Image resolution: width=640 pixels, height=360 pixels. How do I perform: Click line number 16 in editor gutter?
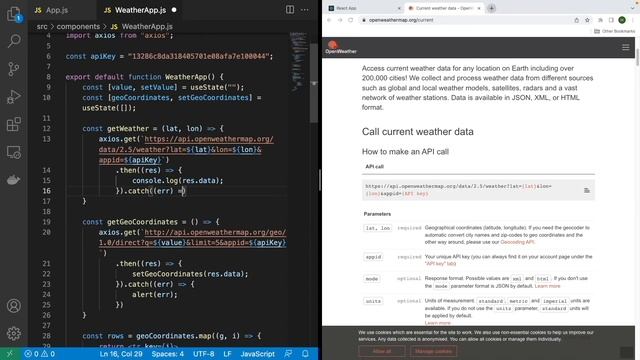[x=46, y=191]
